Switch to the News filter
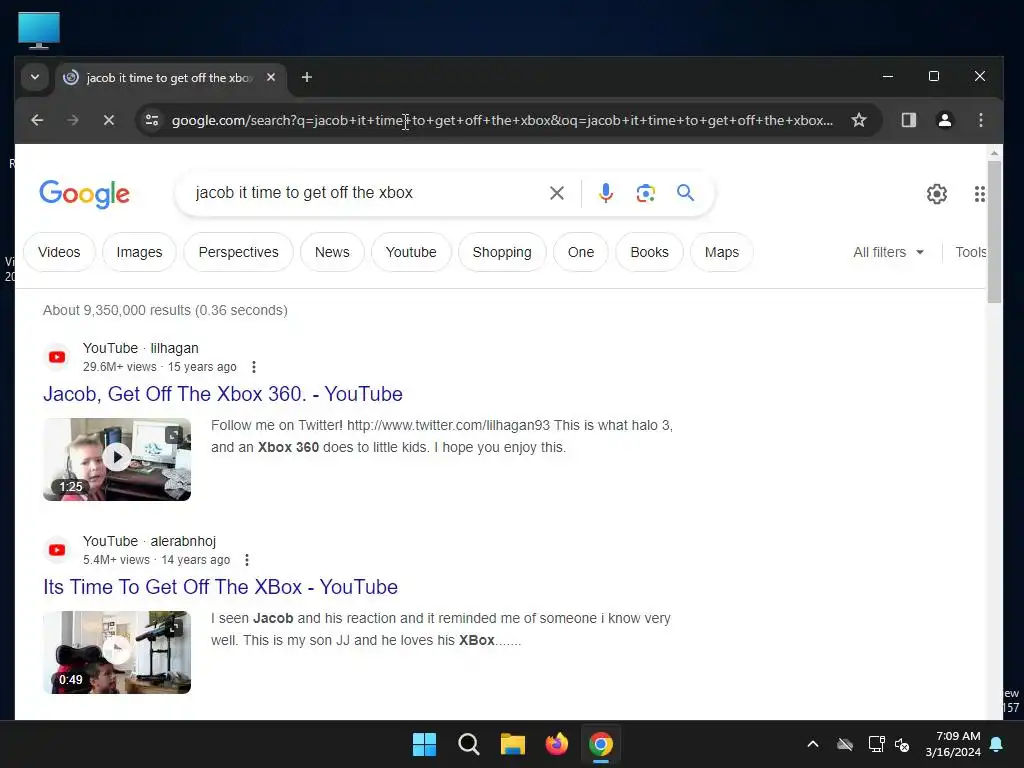1024x768 pixels. coord(332,252)
